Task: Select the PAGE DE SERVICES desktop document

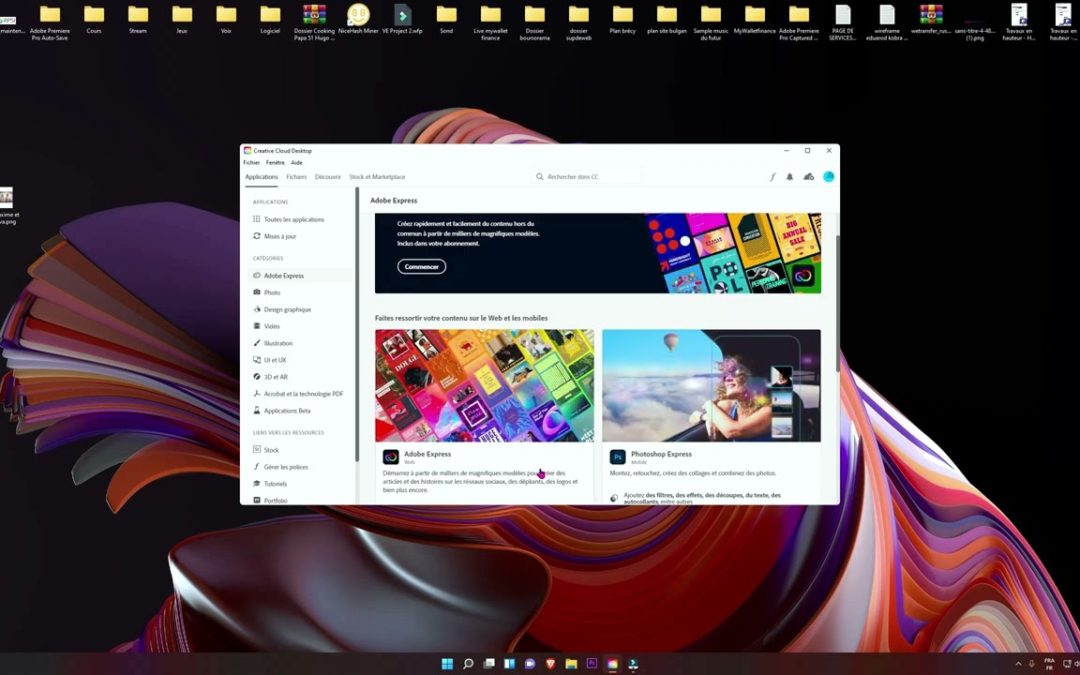Action: 843,22
